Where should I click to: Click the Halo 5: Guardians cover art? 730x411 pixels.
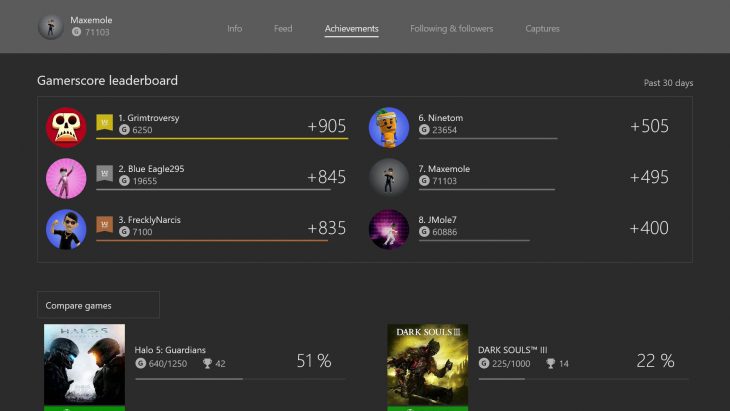tap(85, 364)
